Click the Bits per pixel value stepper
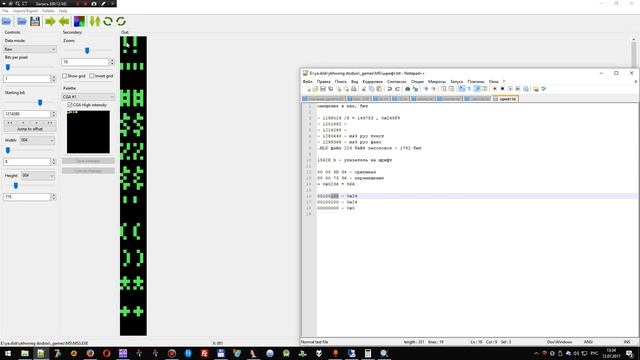Viewport: 640px width, 360px height. coord(53,79)
